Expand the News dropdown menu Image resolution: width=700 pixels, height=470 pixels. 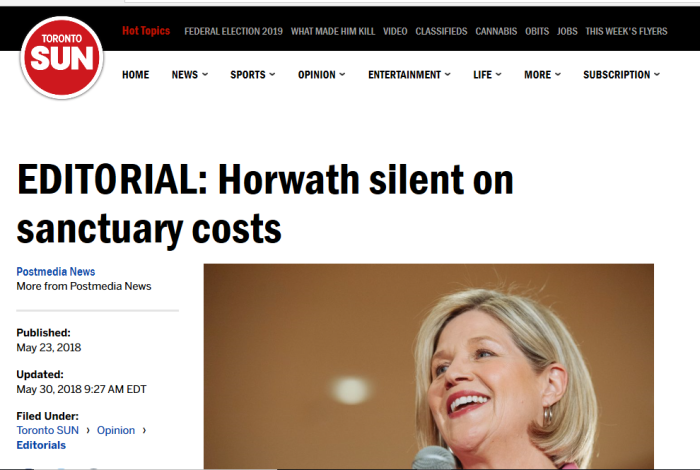click(190, 75)
